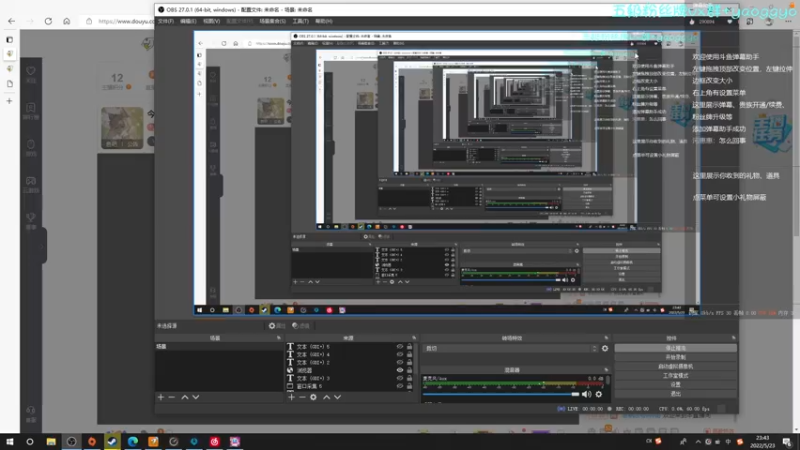The height and width of the screenshot is (450, 800).
Task: Toggle visibility of 窗口采集 5 source
Action: click(x=399, y=386)
